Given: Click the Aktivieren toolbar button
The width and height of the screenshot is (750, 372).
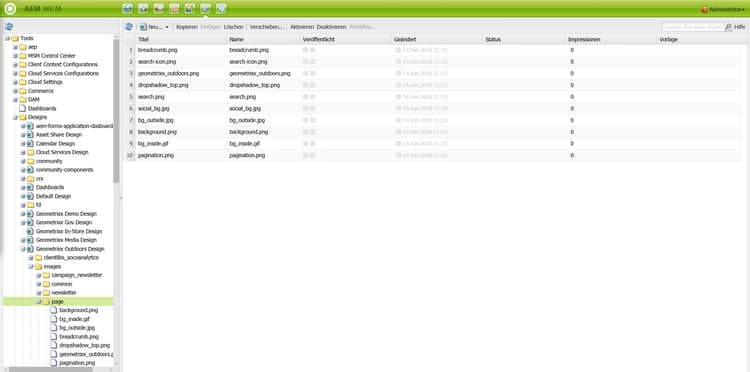Looking at the screenshot, I should (x=302, y=27).
